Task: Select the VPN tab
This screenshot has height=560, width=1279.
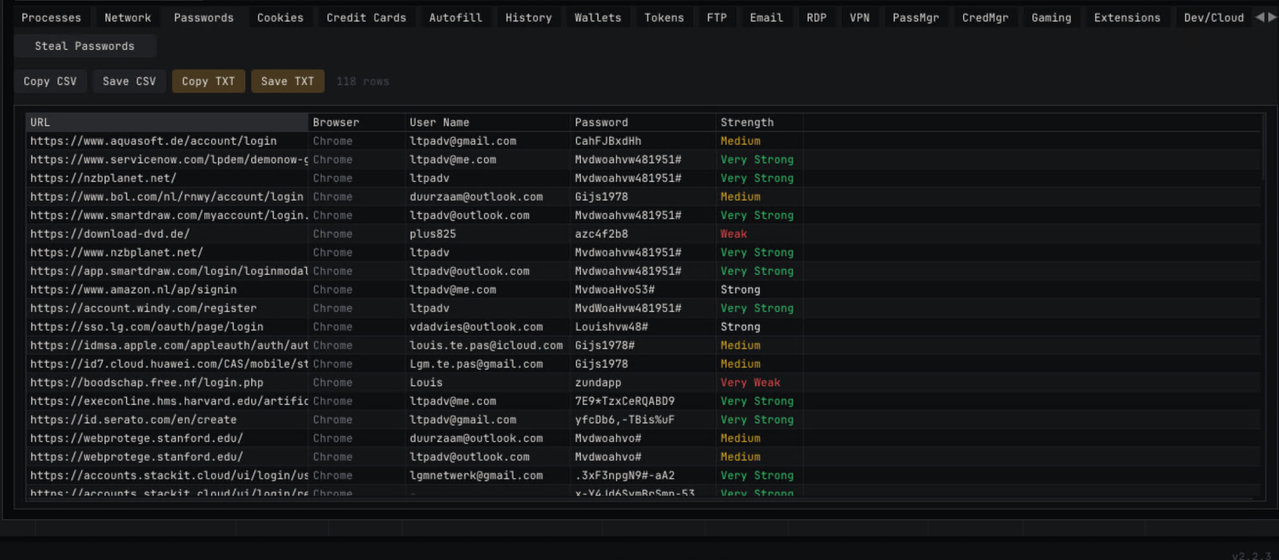Action: point(860,17)
